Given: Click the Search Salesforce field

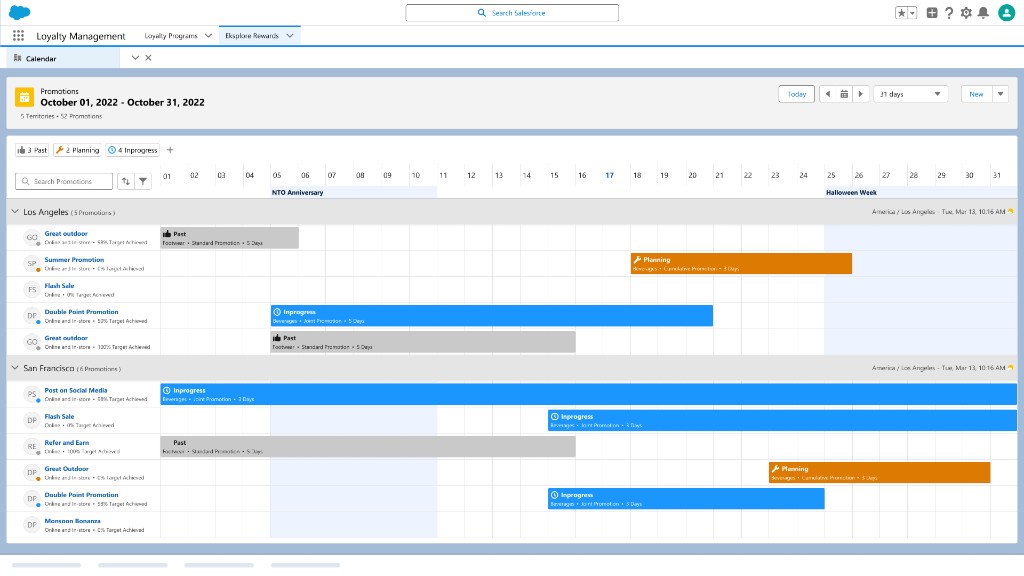Looking at the screenshot, I should tap(512, 12).
